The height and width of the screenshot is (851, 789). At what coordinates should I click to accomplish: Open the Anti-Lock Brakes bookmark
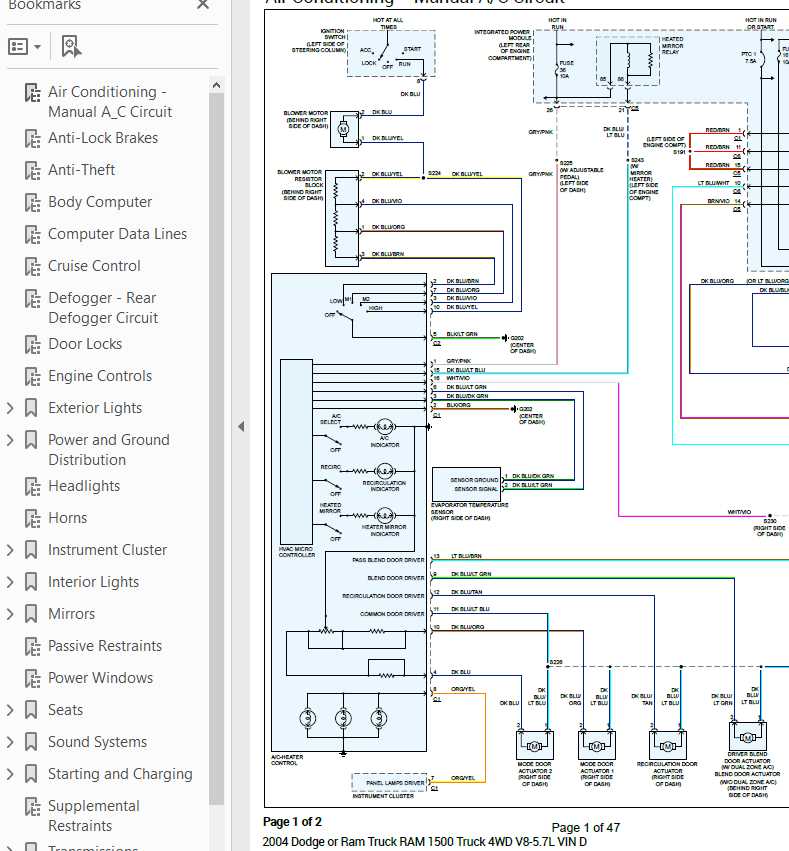point(103,138)
